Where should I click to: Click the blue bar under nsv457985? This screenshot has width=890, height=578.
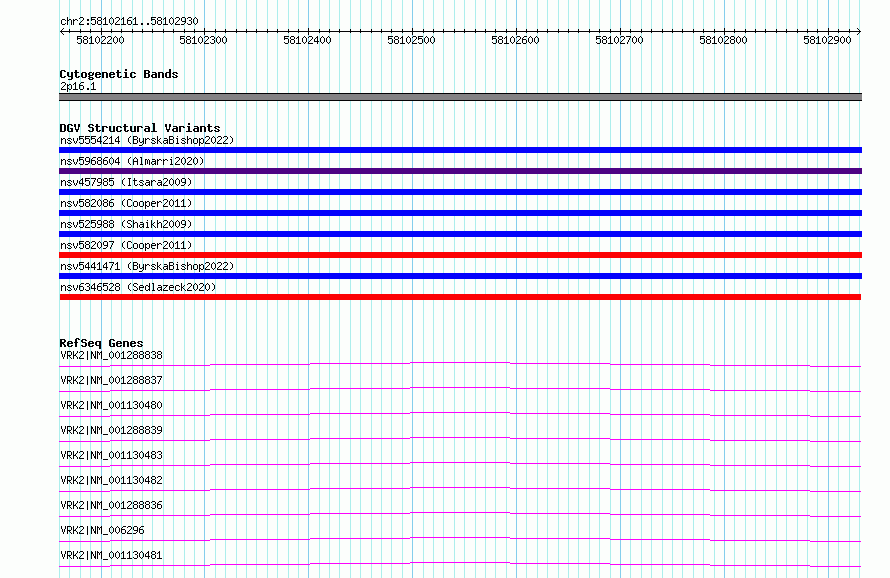460,192
